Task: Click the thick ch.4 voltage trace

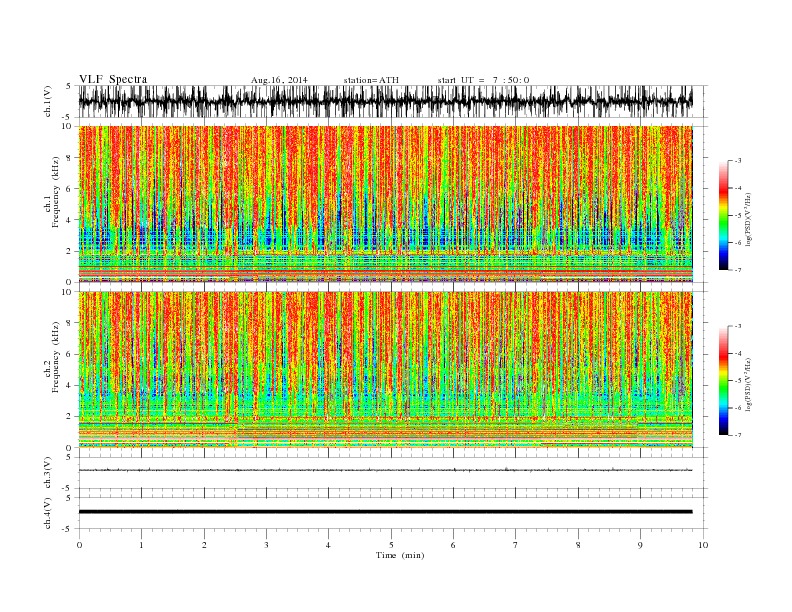Action: coord(385,512)
